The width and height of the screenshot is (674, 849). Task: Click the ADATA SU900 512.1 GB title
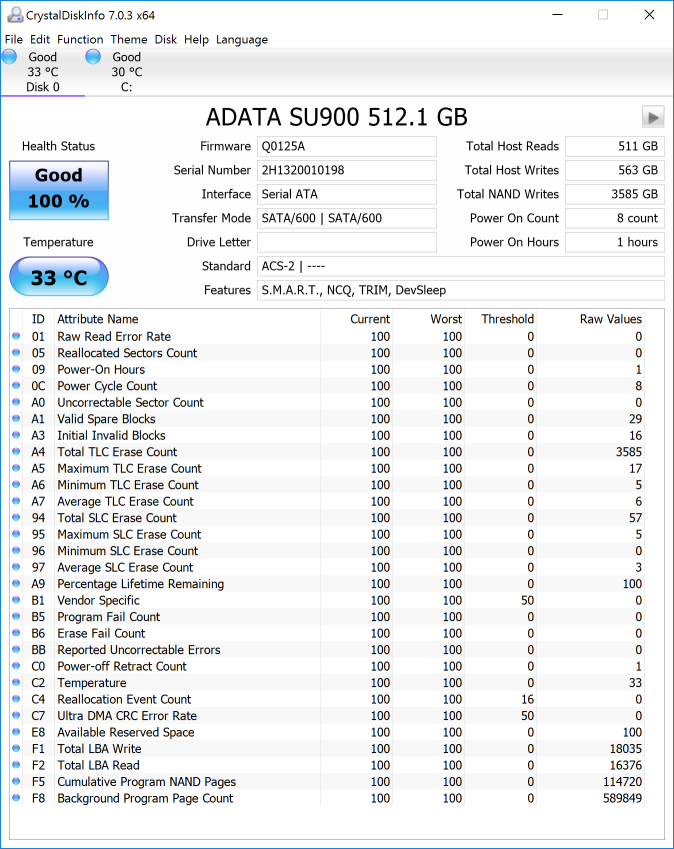click(x=336, y=117)
